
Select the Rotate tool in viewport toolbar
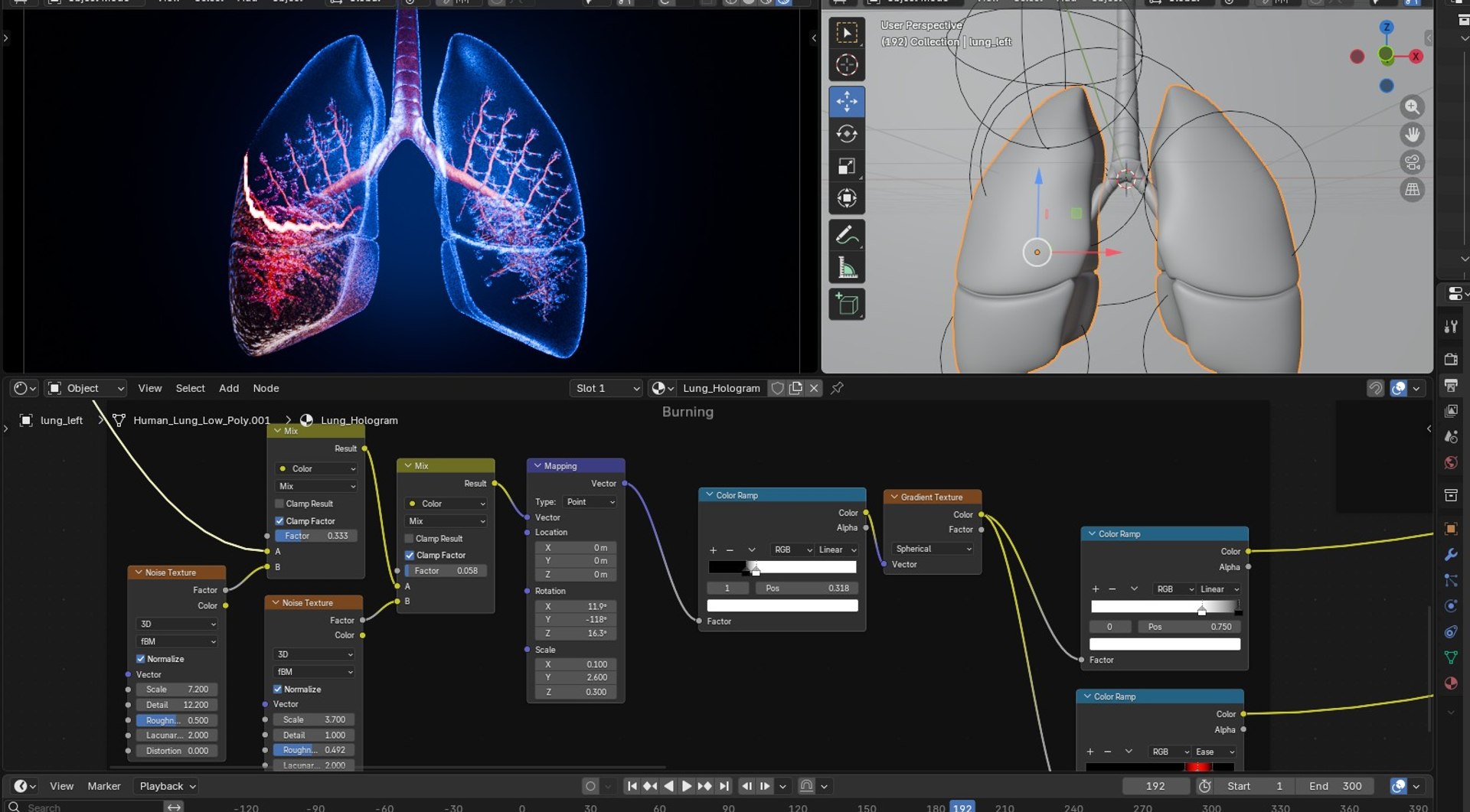pyautogui.click(x=847, y=134)
